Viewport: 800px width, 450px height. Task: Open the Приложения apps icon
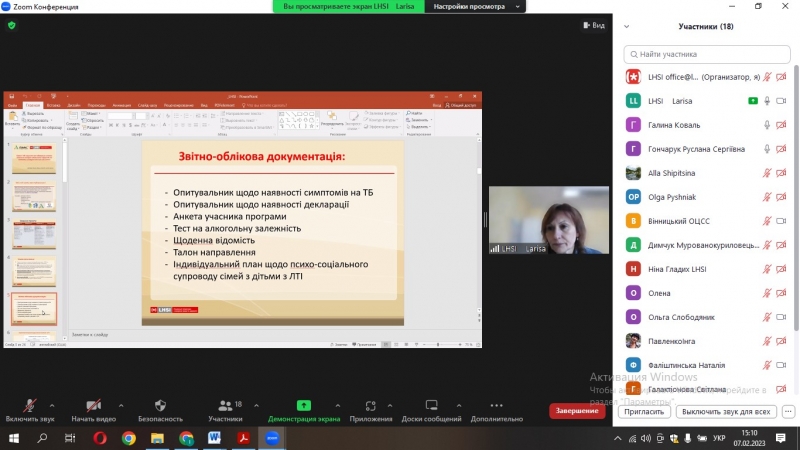pyautogui.click(x=371, y=405)
